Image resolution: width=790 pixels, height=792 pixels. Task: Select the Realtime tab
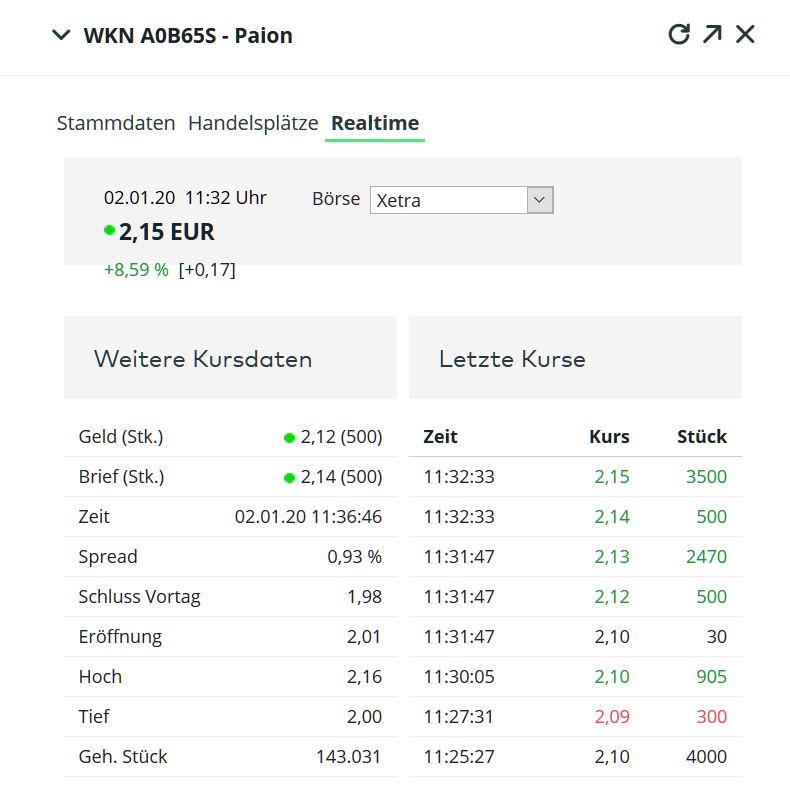375,123
